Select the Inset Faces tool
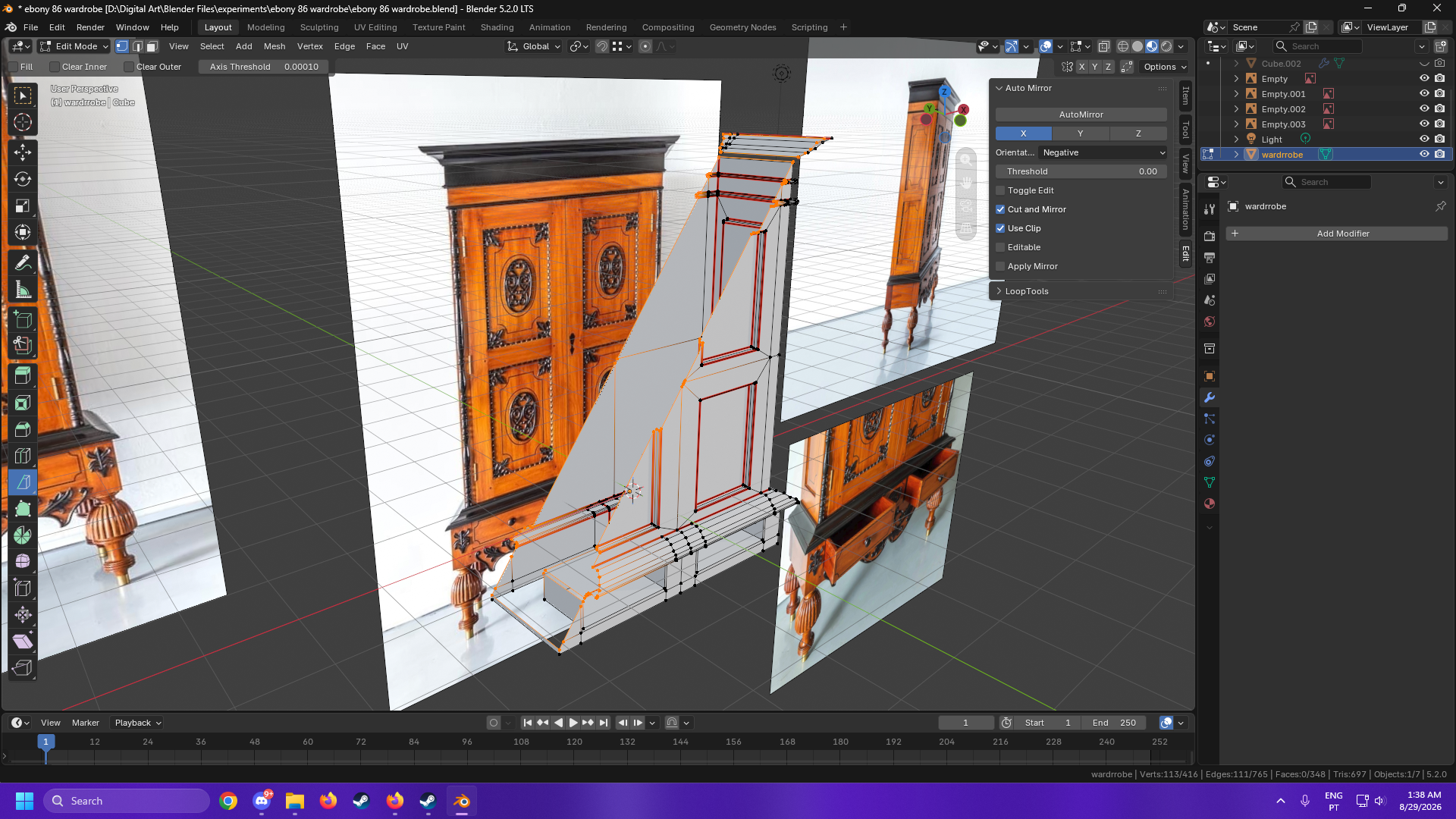1456x819 pixels. click(23, 403)
